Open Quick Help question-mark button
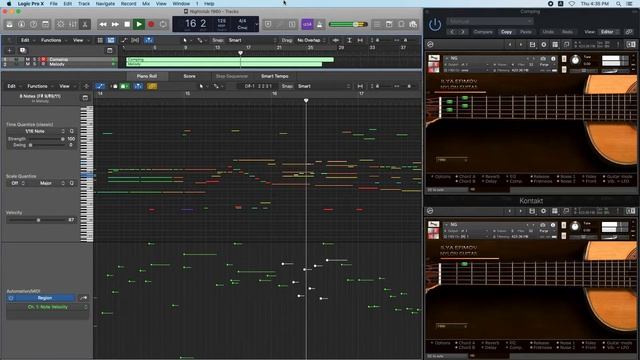 33,24
